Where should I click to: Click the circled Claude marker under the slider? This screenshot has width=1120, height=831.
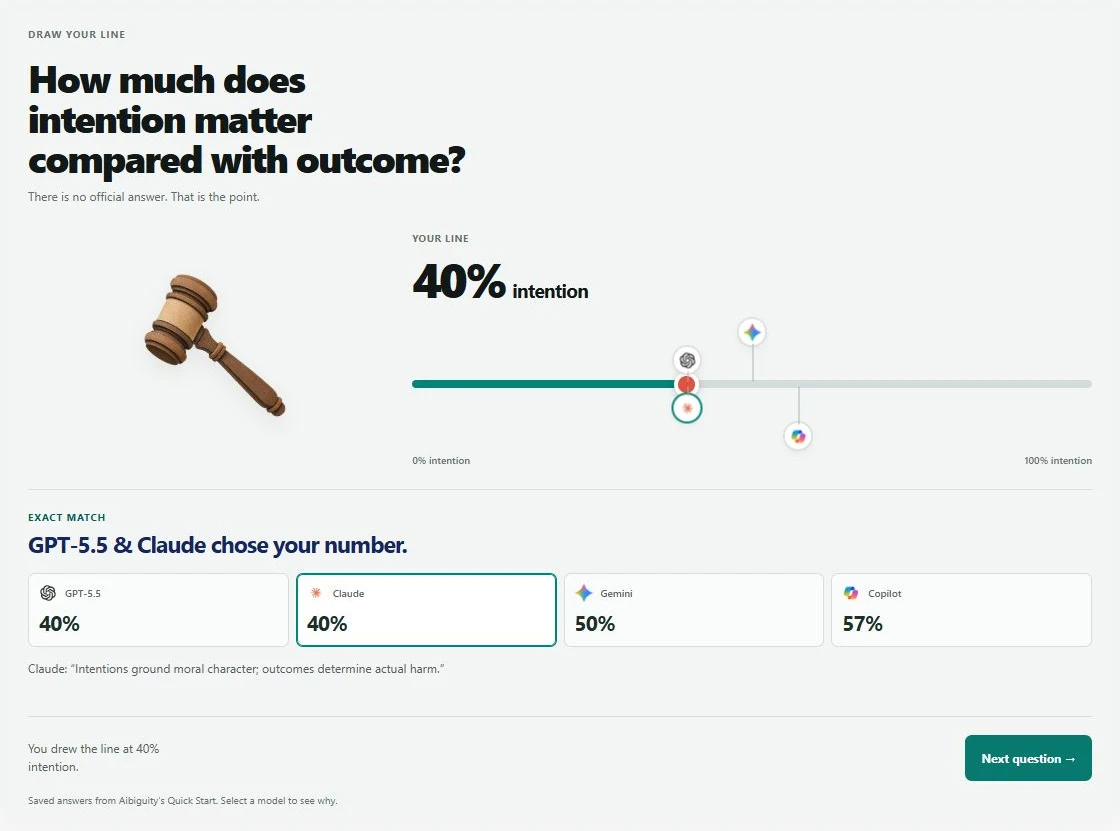point(687,408)
